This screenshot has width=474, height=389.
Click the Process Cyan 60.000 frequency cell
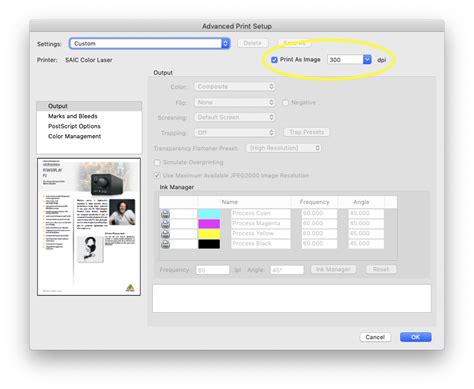(319, 213)
